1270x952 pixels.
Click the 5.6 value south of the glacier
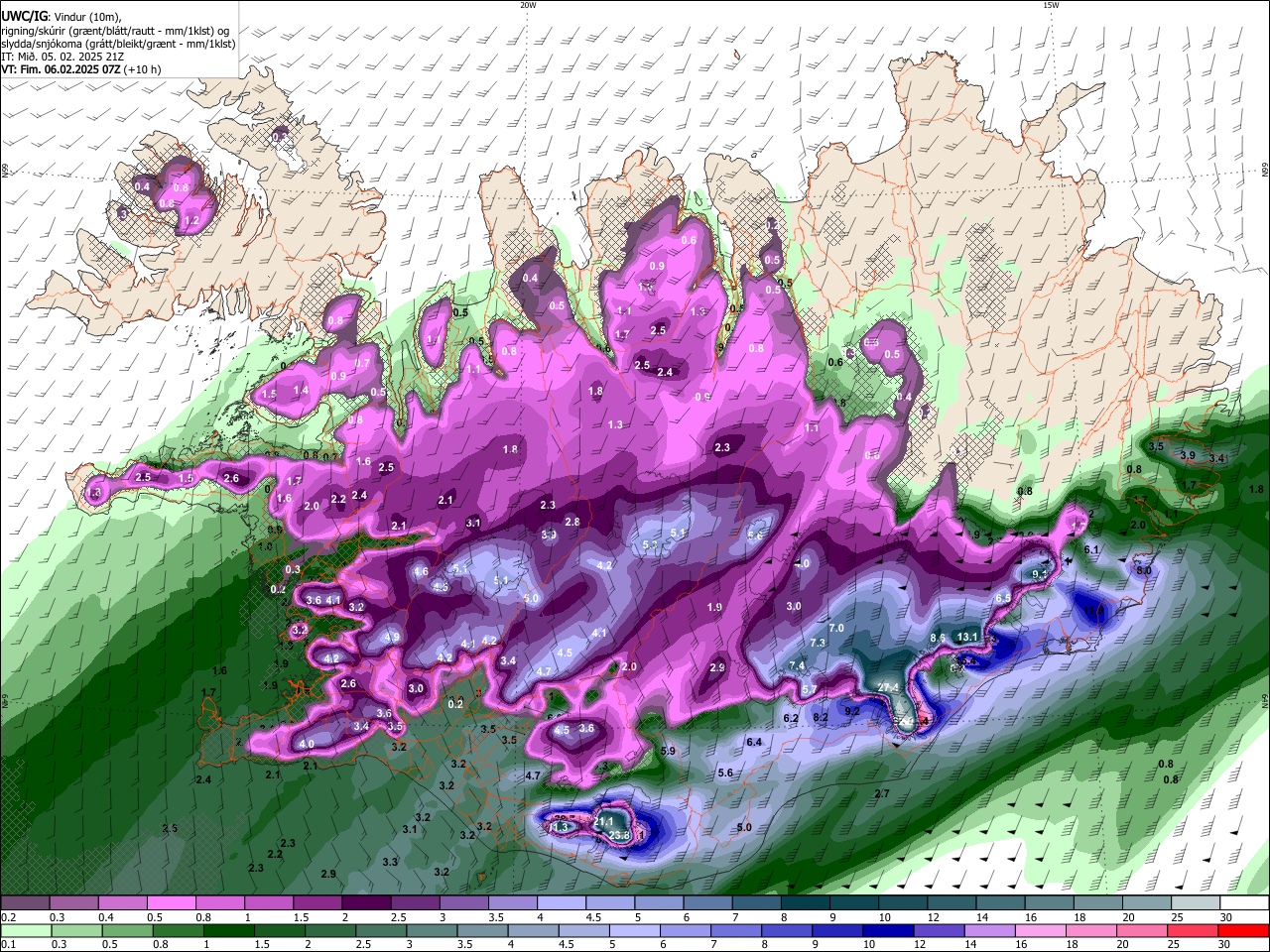(725, 773)
